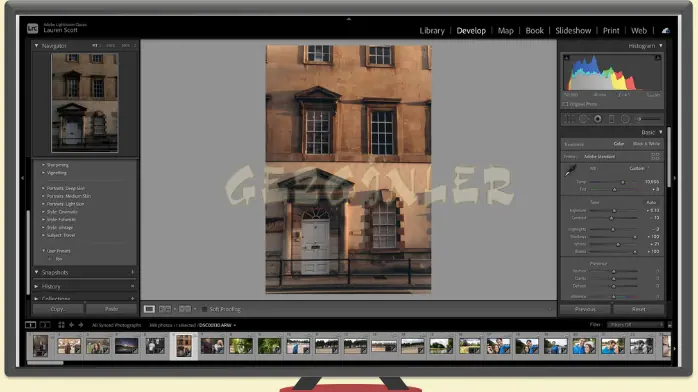Click the Previous button
The height and width of the screenshot is (392, 698).
(x=585, y=309)
